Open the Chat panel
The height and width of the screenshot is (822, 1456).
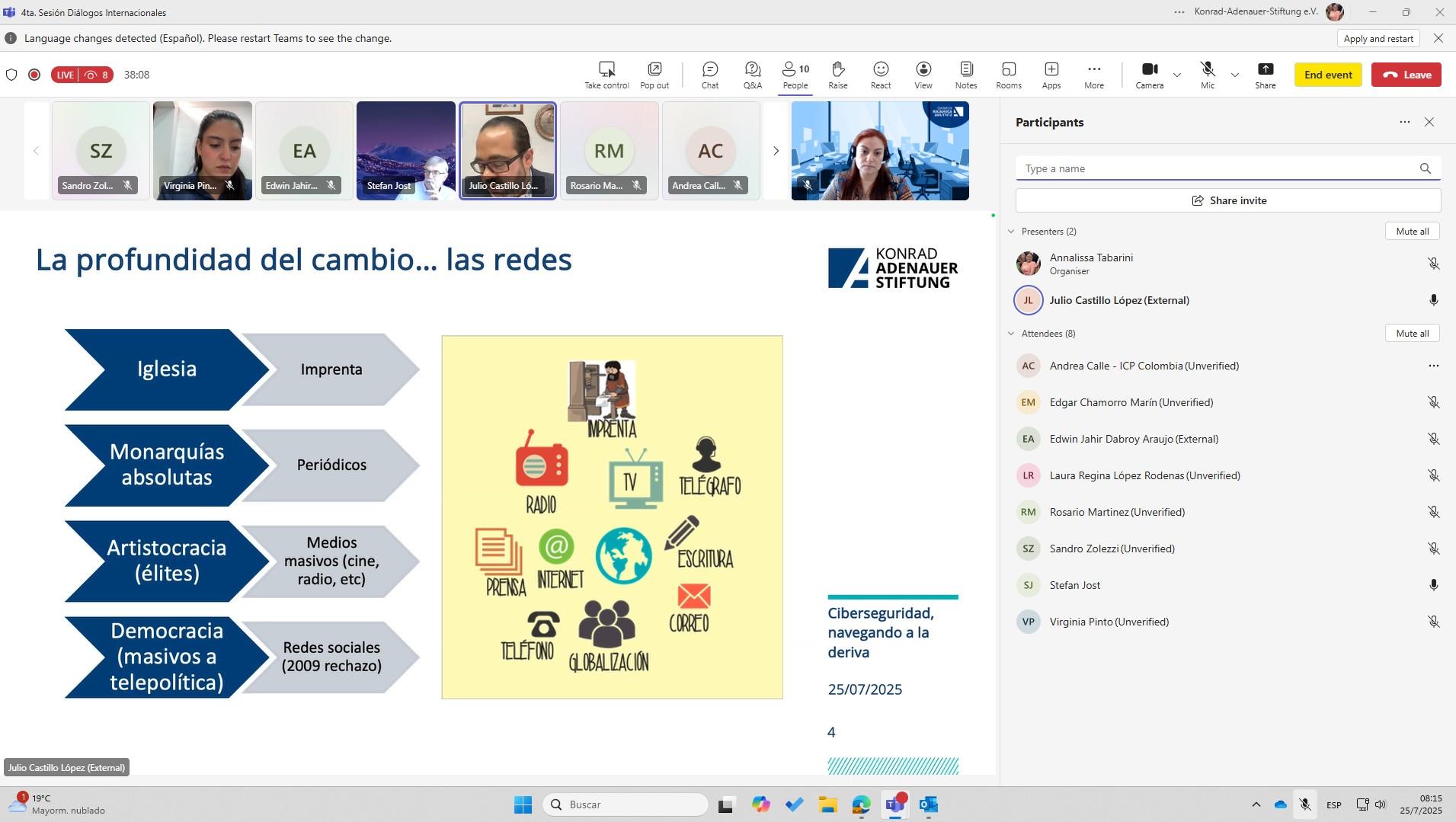click(709, 75)
